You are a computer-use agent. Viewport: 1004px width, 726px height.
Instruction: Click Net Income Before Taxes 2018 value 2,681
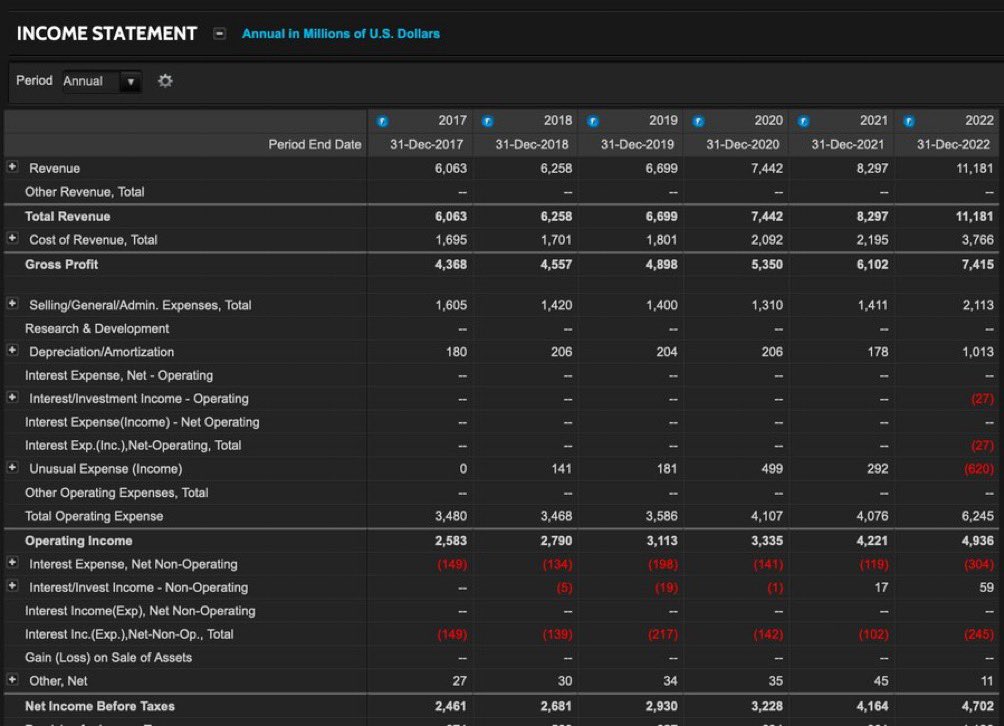pos(556,706)
